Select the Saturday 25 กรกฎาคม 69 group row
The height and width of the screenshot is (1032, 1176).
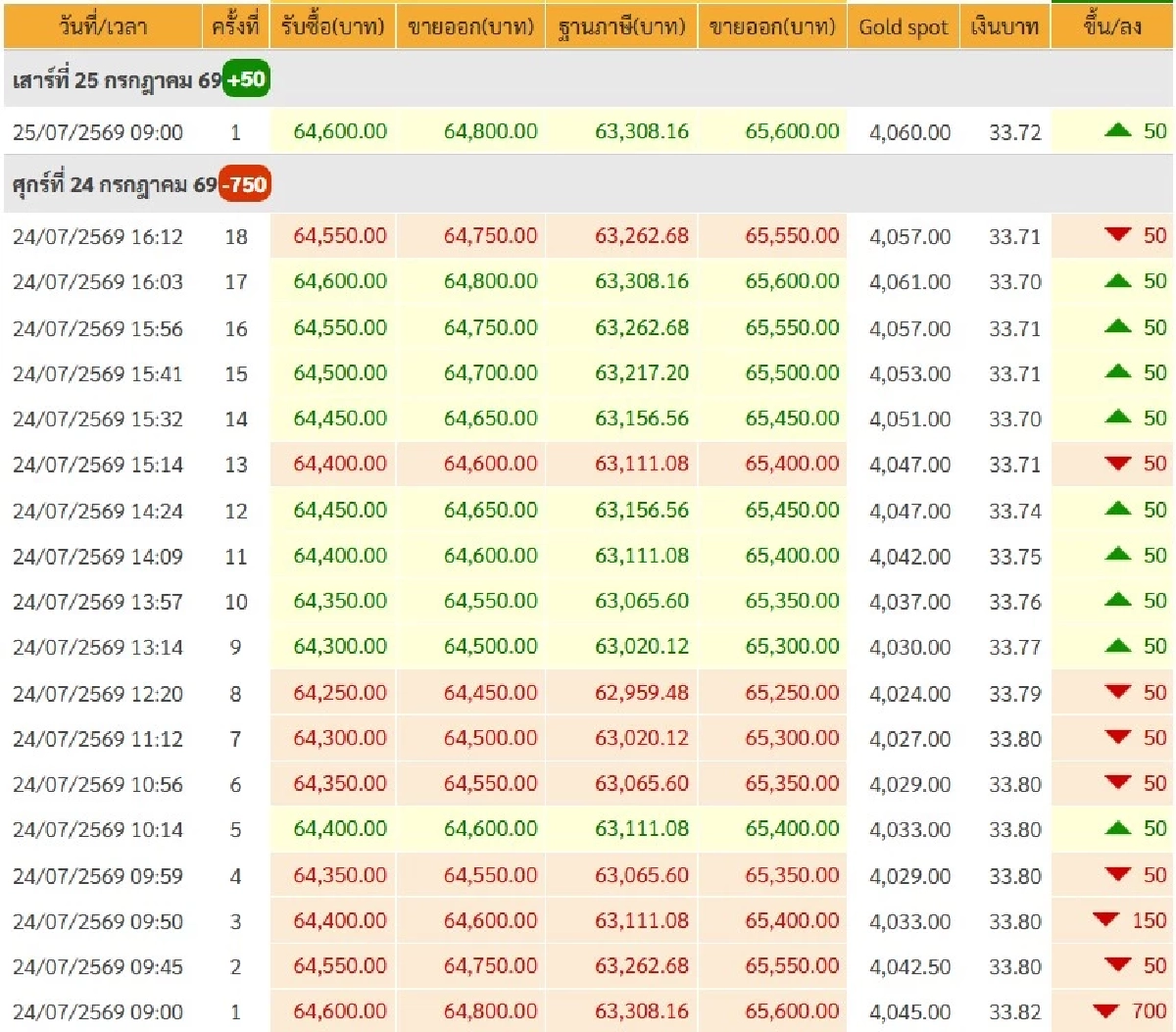[x=588, y=79]
